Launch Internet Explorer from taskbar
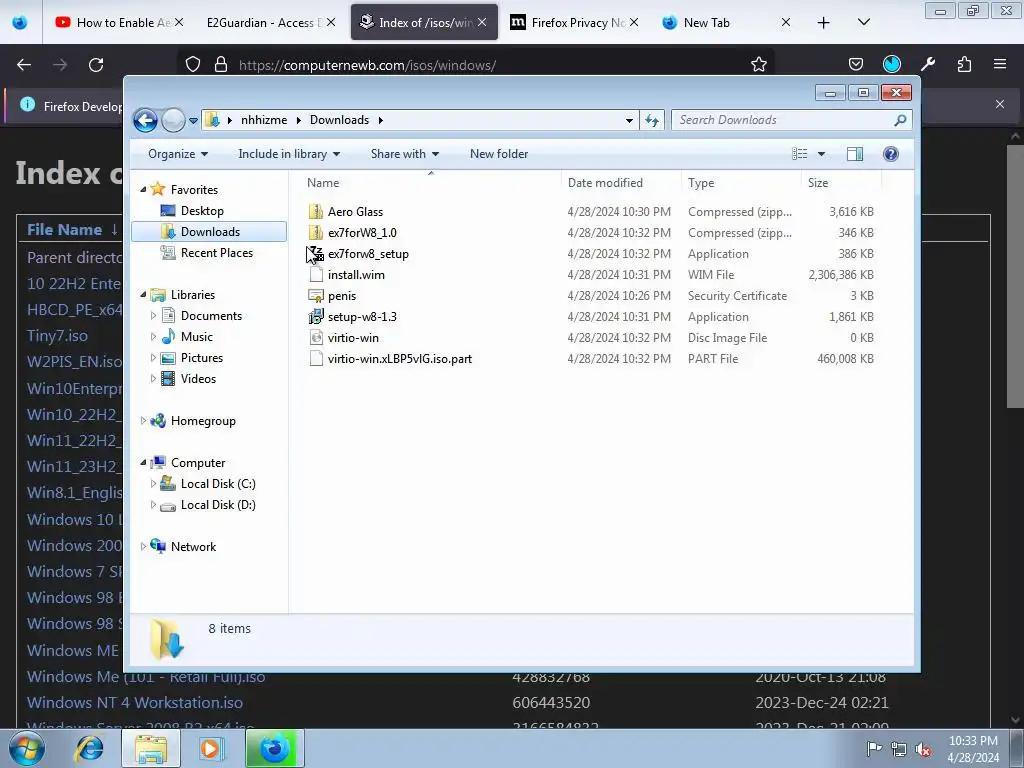Image resolution: width=1024 pixels, height=768 pixels. (x=89, y=749)
